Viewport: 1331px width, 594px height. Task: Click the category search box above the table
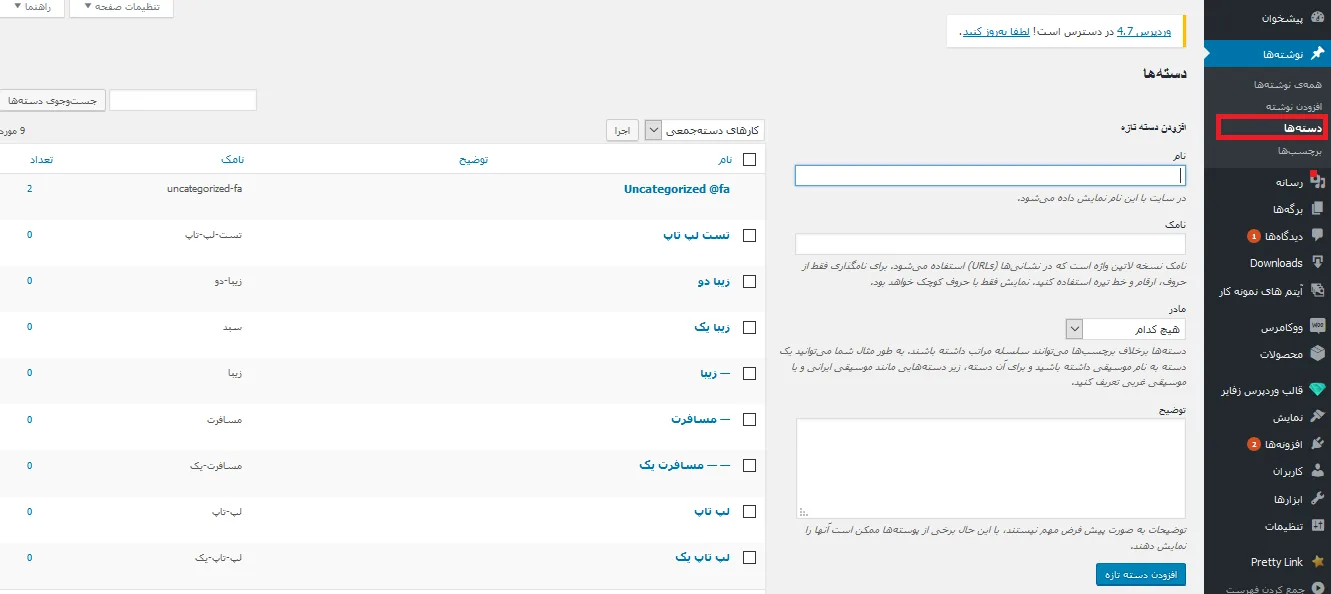(183, 101)
